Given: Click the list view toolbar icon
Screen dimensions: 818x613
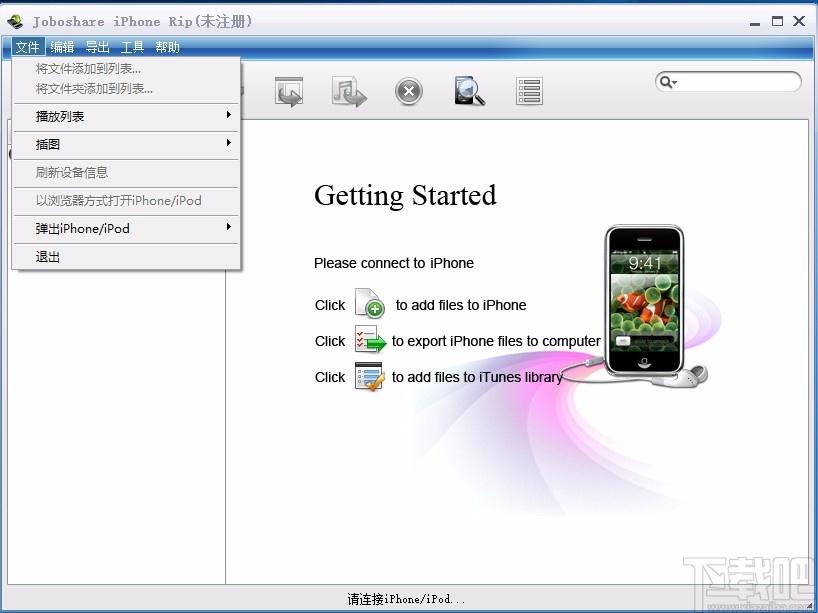Looking at the screenshot, I should pyautogui.click(x=530, y=91).
